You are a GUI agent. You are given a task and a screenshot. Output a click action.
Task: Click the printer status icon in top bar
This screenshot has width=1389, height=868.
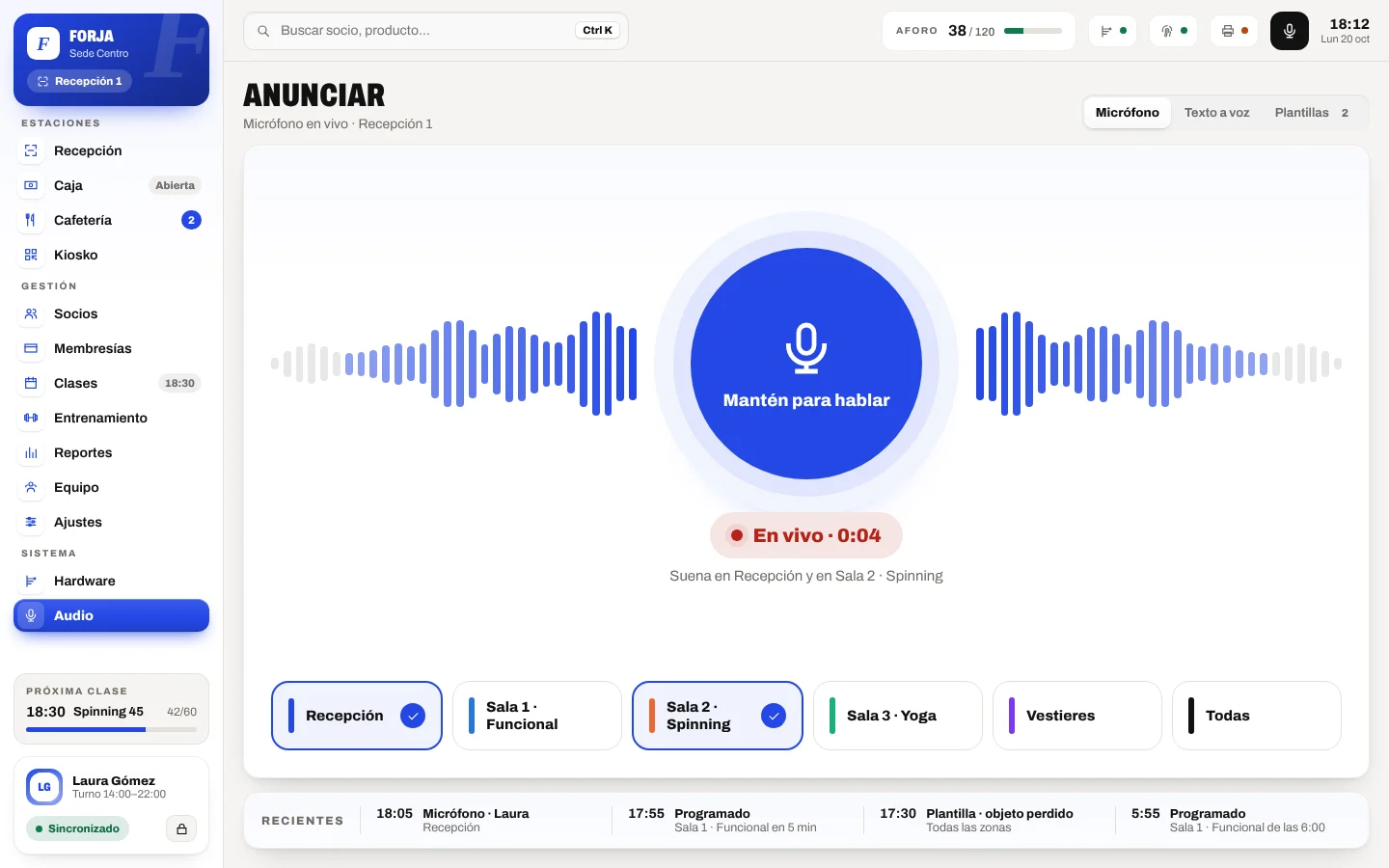(x=1234, y=31)
